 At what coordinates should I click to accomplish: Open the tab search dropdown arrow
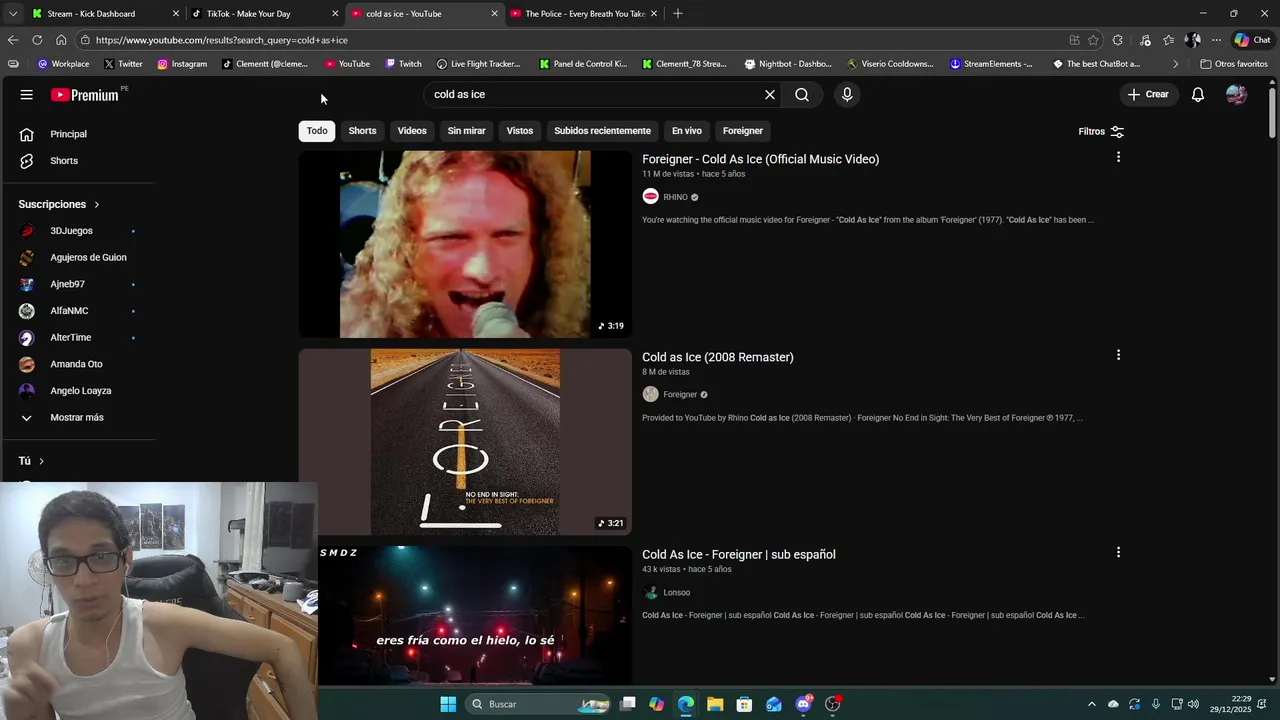12,14
